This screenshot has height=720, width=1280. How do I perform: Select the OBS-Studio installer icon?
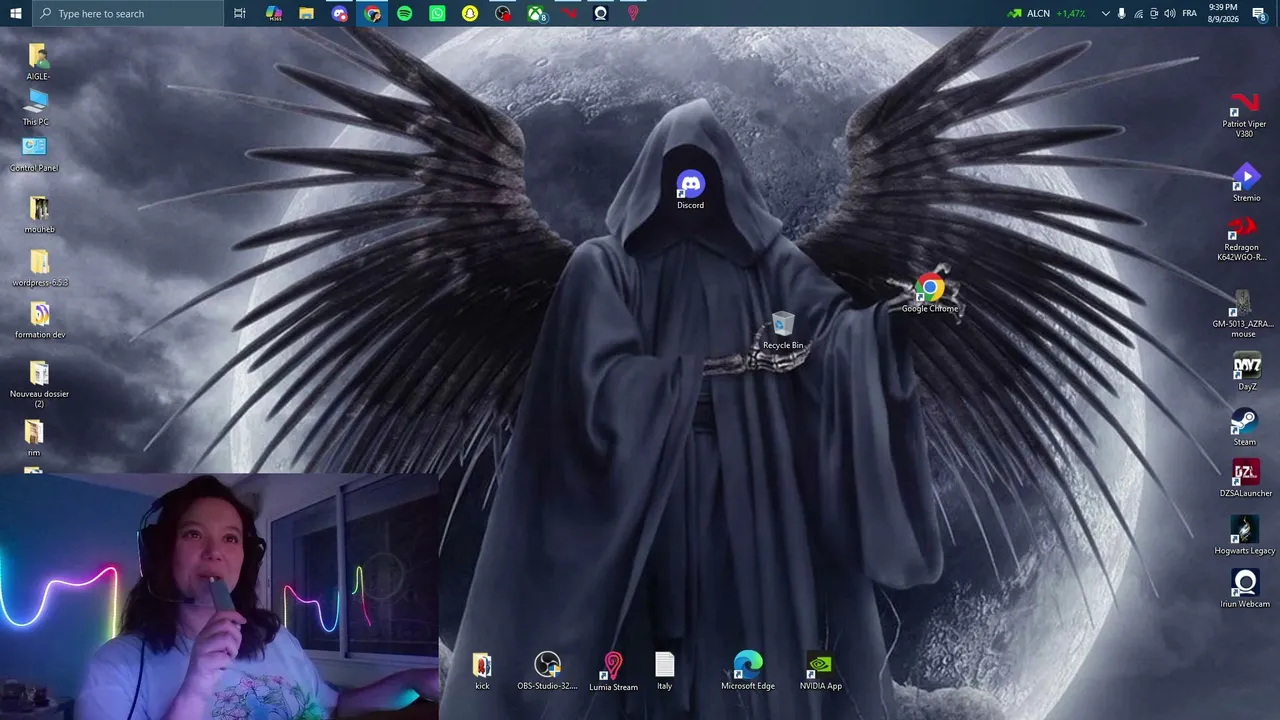pyautogui.click(x=547, y=671)
